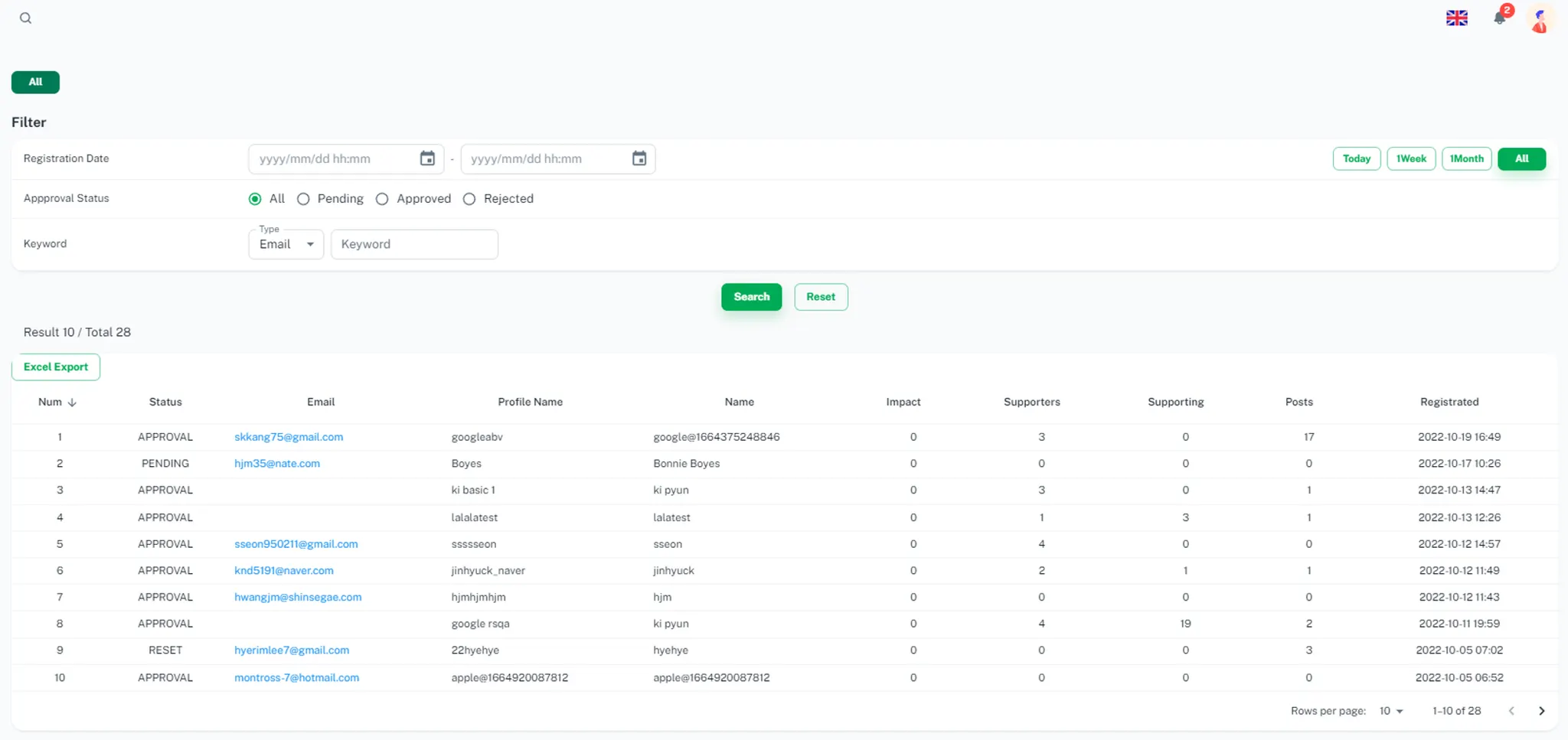Image resolution: width=1568 pixels, height=740 pixels.
Task: Click the green Search button
Action: point(751,297)
